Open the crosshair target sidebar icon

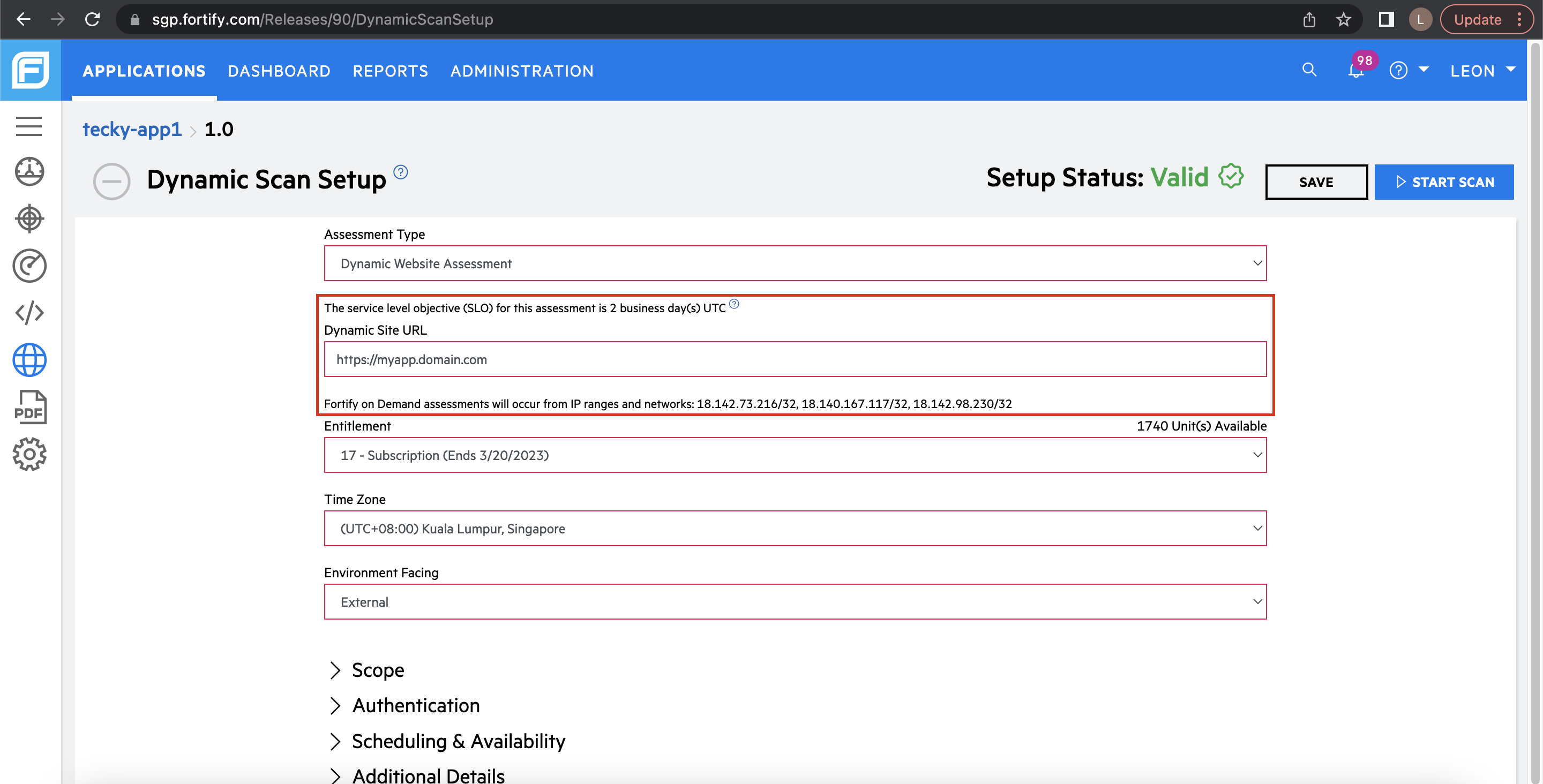(29, 218)
